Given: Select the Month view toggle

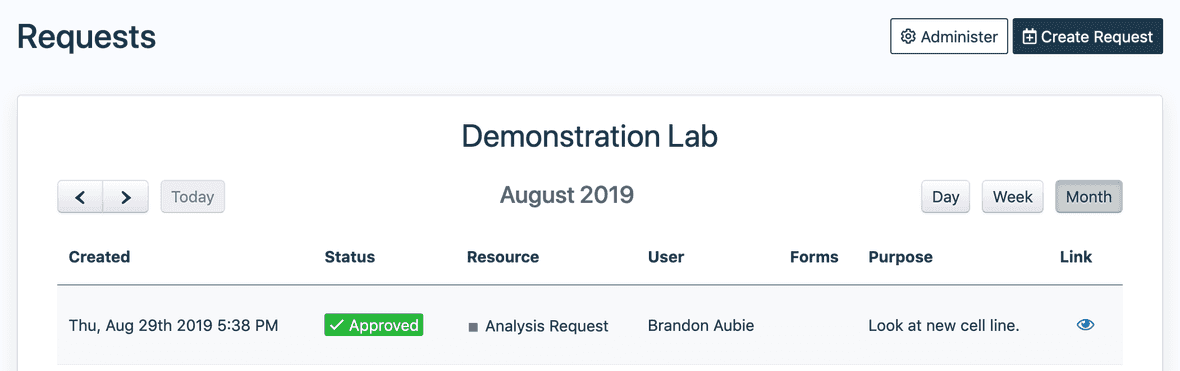Looking at the screenshot, I should (1088, 197).
